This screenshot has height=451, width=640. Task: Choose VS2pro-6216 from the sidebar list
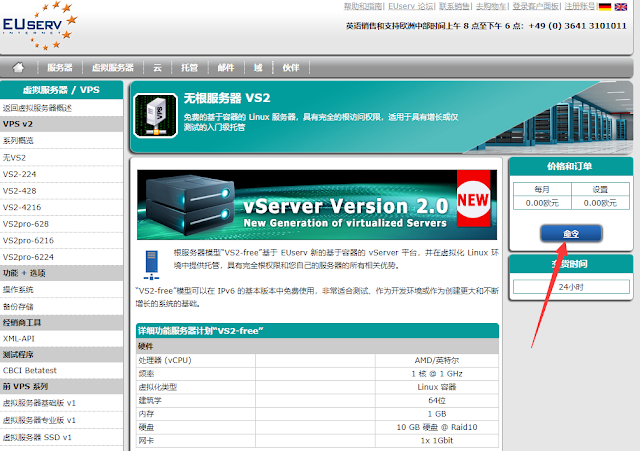[x=27, y=240]
